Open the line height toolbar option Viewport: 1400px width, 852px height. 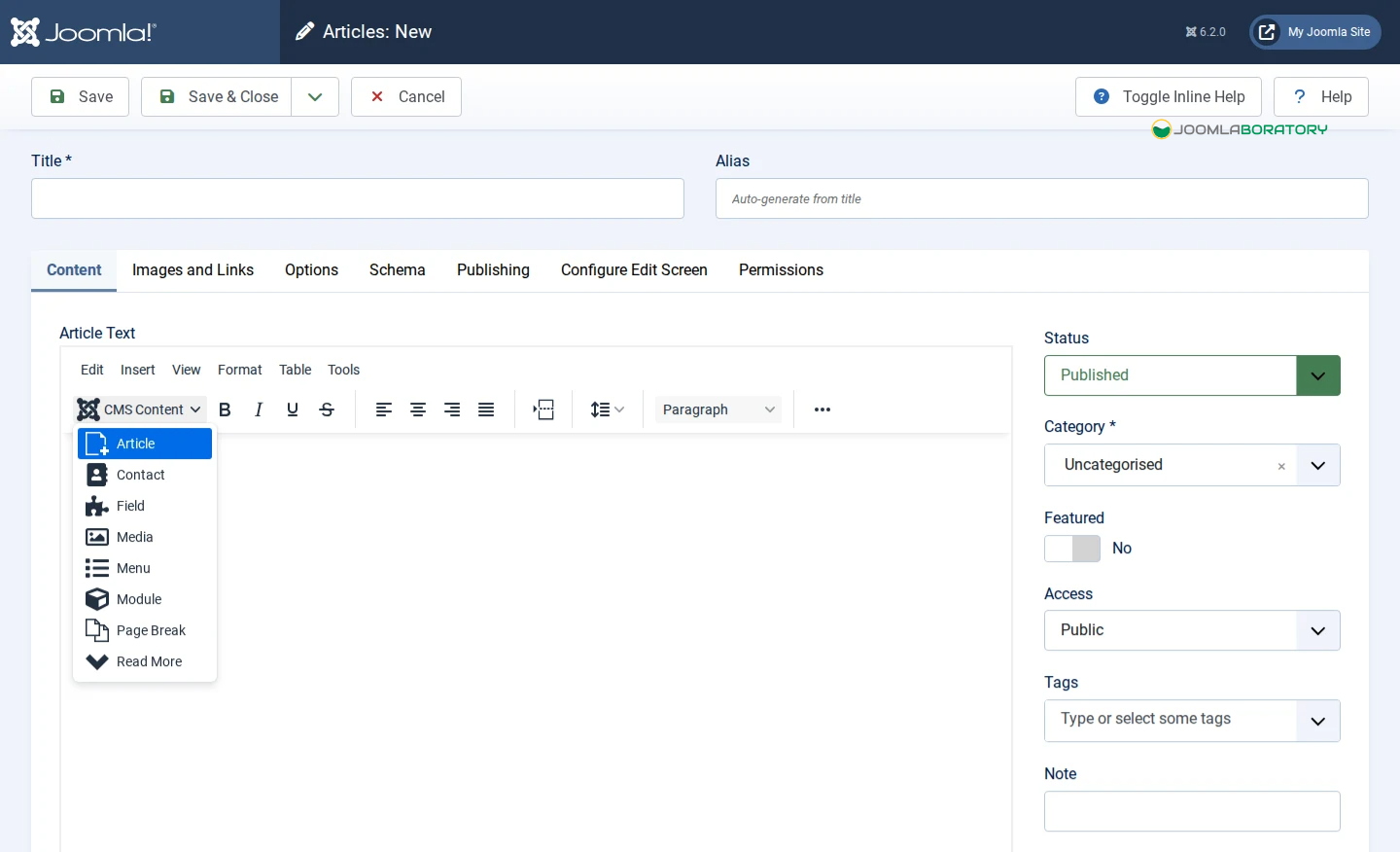click(x=608, y=409)
